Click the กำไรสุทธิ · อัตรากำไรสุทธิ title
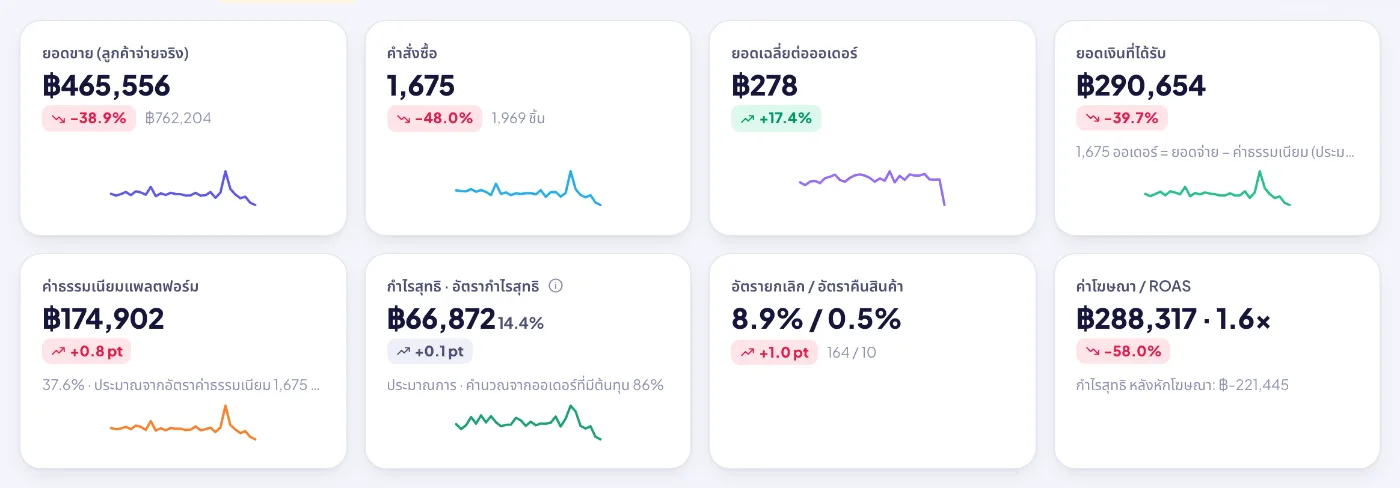This screenshot has width=1400, height=488. click(x=463, y=286)
